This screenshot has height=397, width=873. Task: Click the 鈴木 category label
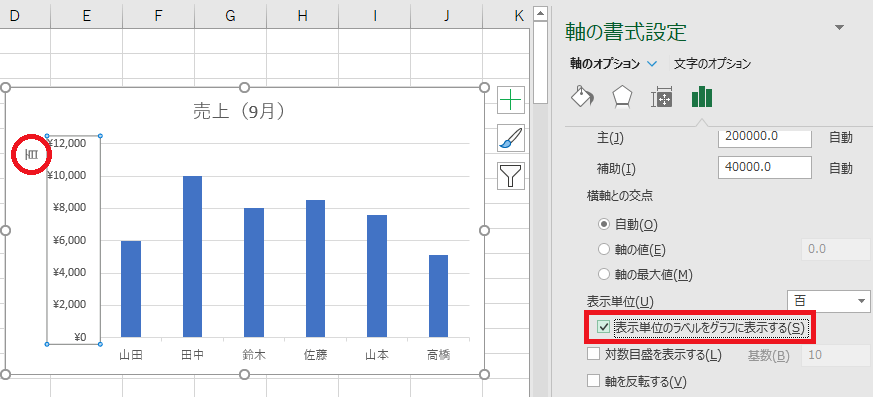(x=254, y=355)
